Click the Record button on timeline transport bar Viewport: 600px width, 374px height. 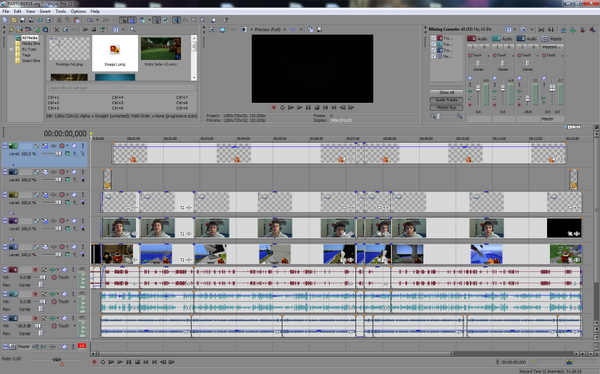point(94,362)
